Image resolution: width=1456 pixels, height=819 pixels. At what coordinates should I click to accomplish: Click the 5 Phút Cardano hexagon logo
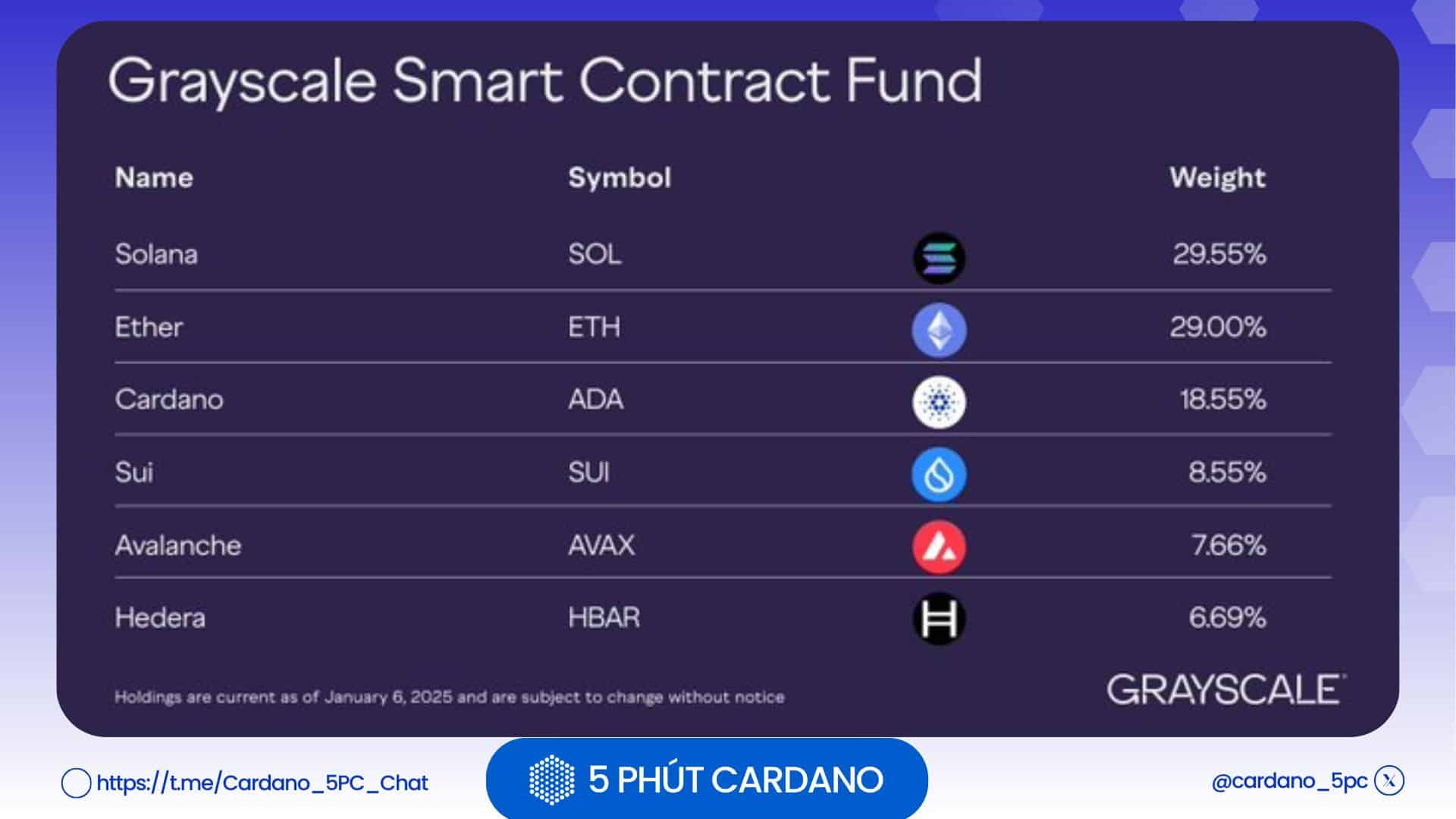coord(551,780)
